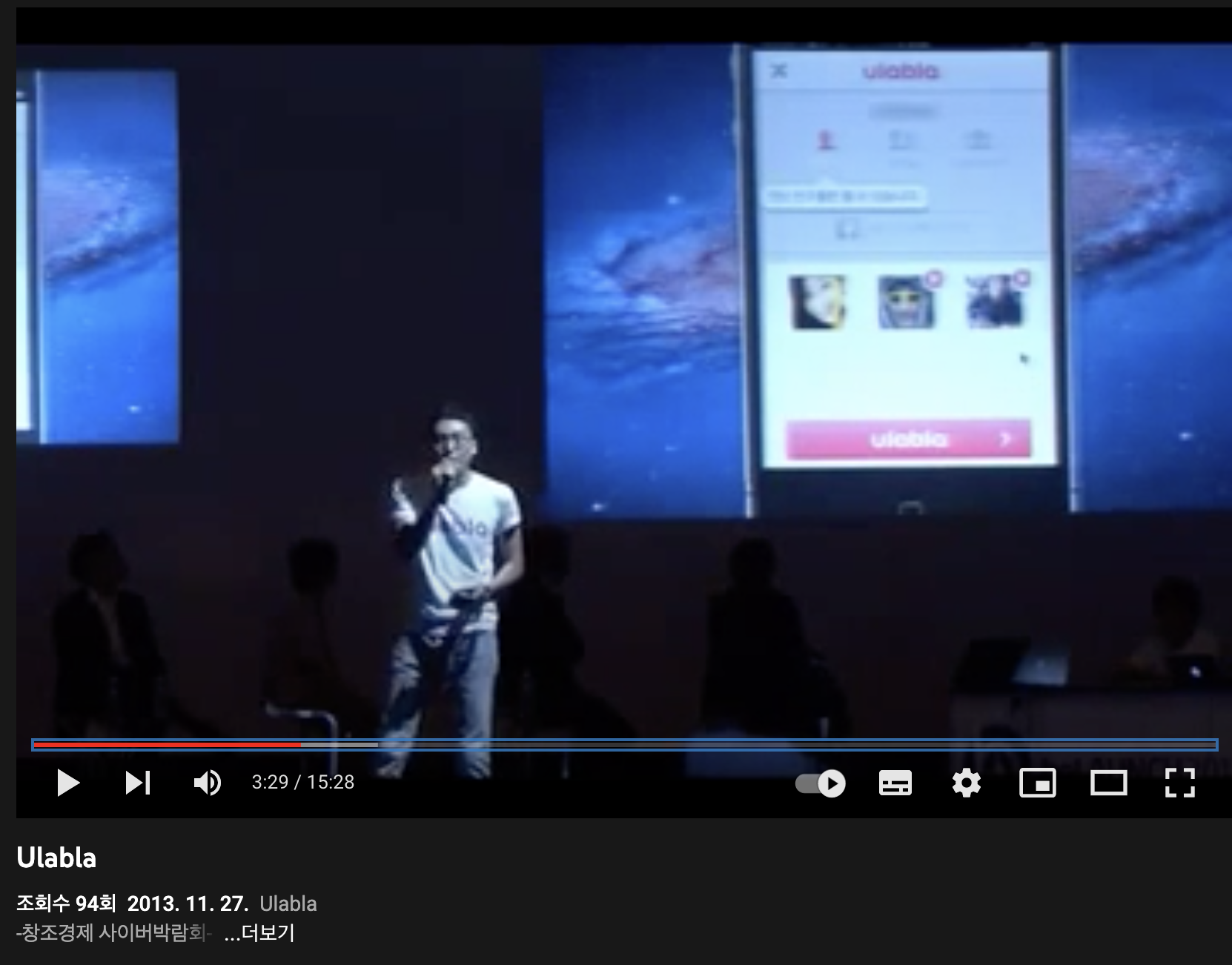Open video settings gear

point(966,783)
